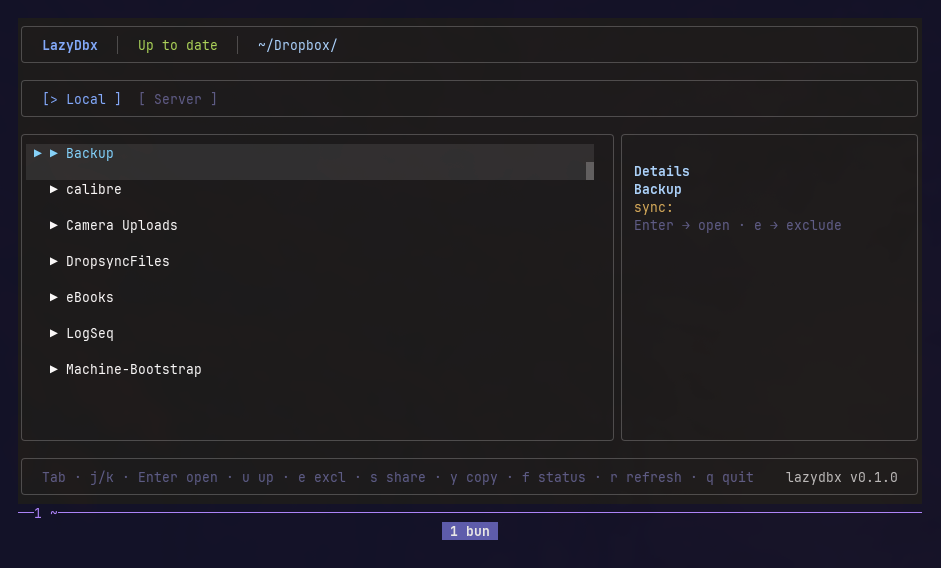Image resolution: width=941 pixels, height=568 pixels.
Task: Expand the calibre folder triangle
Action: [53, 190]
